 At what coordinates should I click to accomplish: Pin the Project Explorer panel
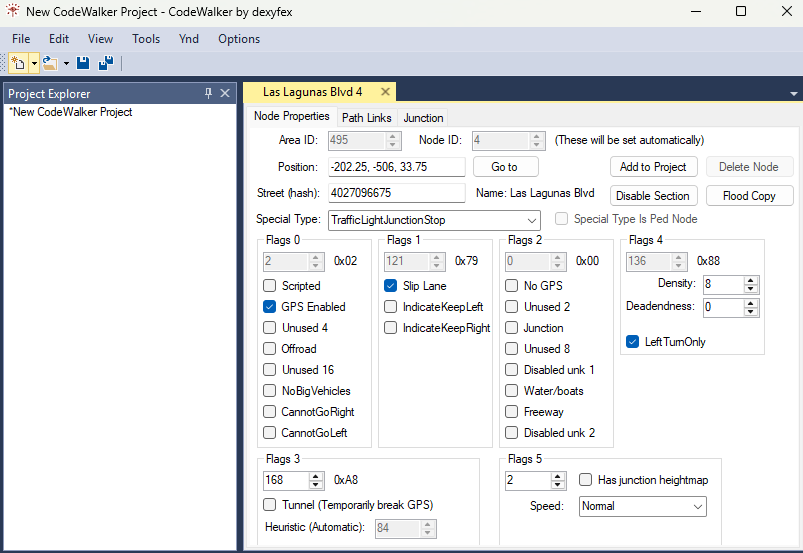click(208, 93)
